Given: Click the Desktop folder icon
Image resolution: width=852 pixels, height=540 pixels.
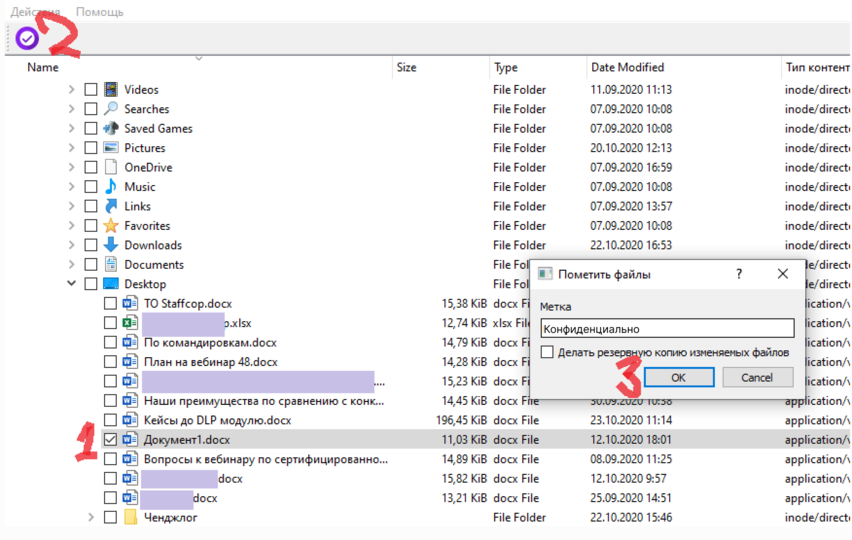Looking at the screenshot, I should (111, 284).
